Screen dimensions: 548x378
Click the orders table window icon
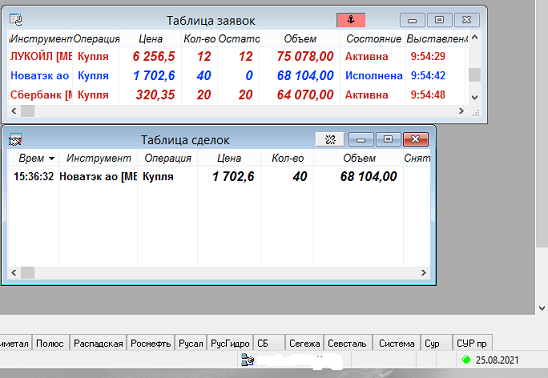[16, 20]
